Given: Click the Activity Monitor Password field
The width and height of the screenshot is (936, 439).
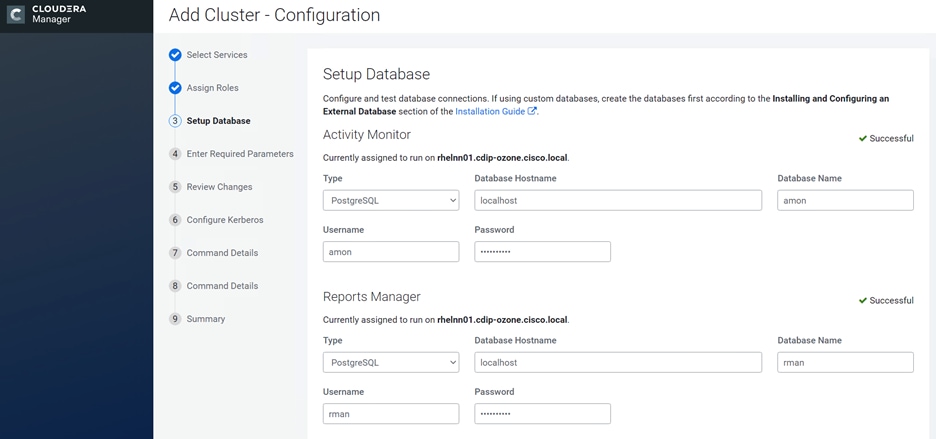Looking at the screenshot, I should (x=543, y=251).
